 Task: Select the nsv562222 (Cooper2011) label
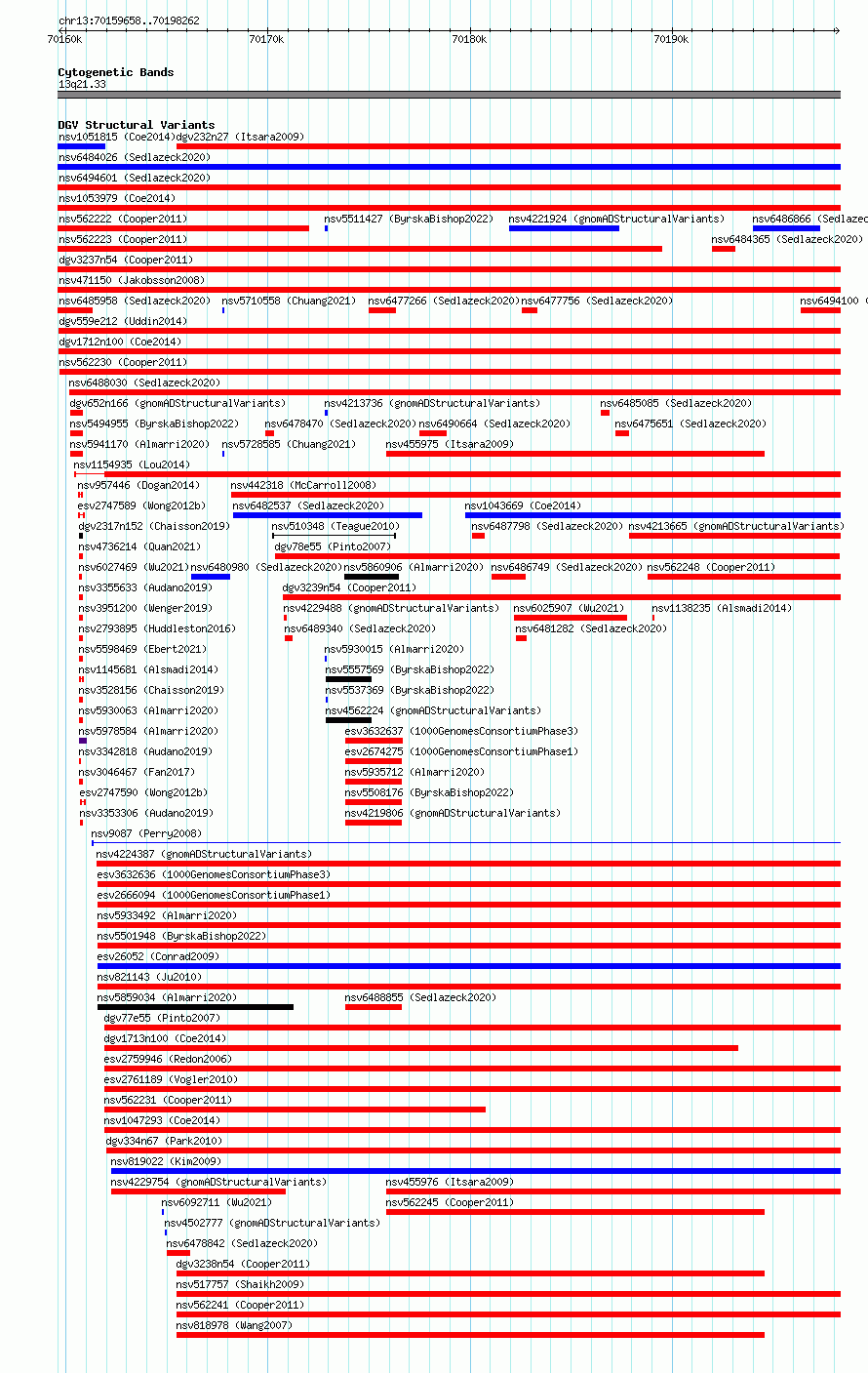click(x=123, y=219)
